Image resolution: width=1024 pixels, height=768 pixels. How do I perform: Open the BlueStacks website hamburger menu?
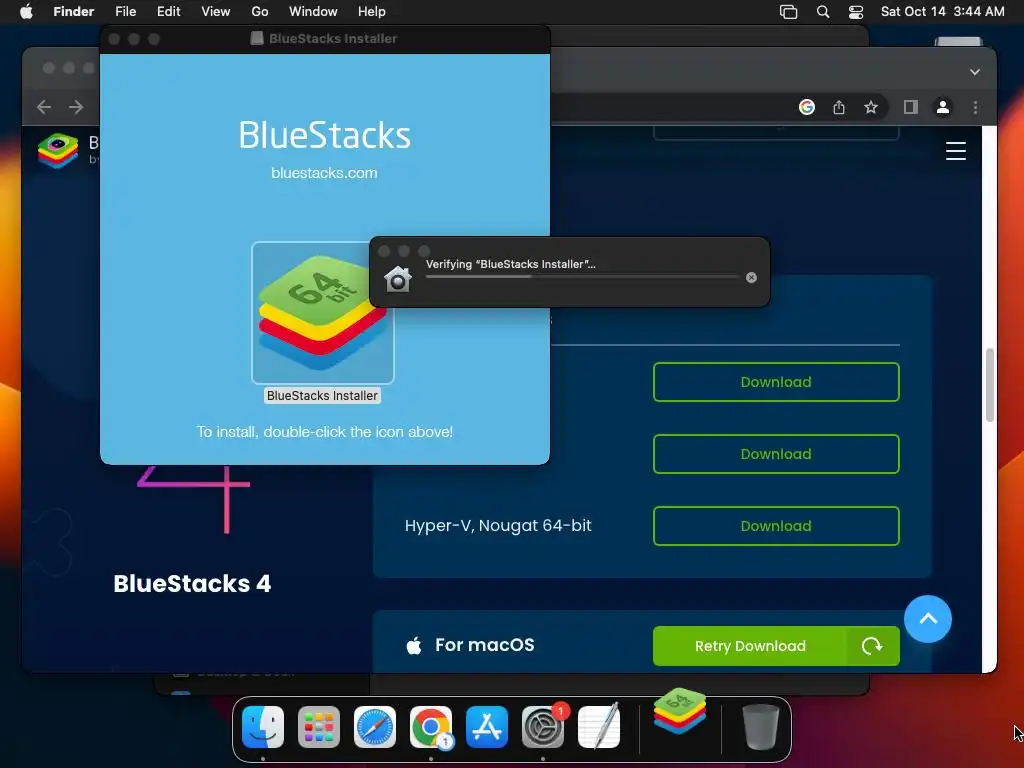pos(955,151)
